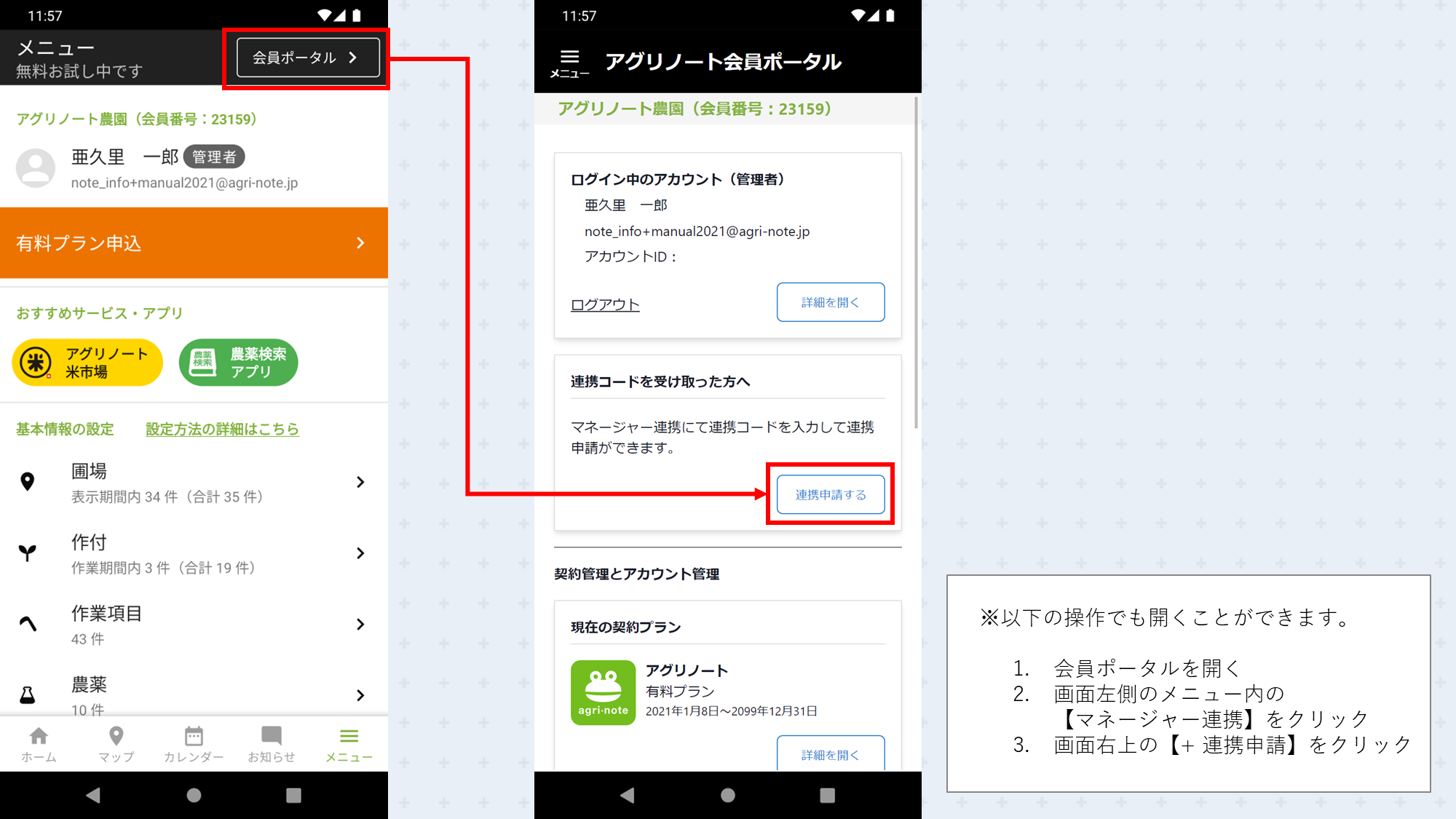The width and height of the screenshot is (1456, 819).
Task: Select the 作業項目 list row title
Action: 106,613
